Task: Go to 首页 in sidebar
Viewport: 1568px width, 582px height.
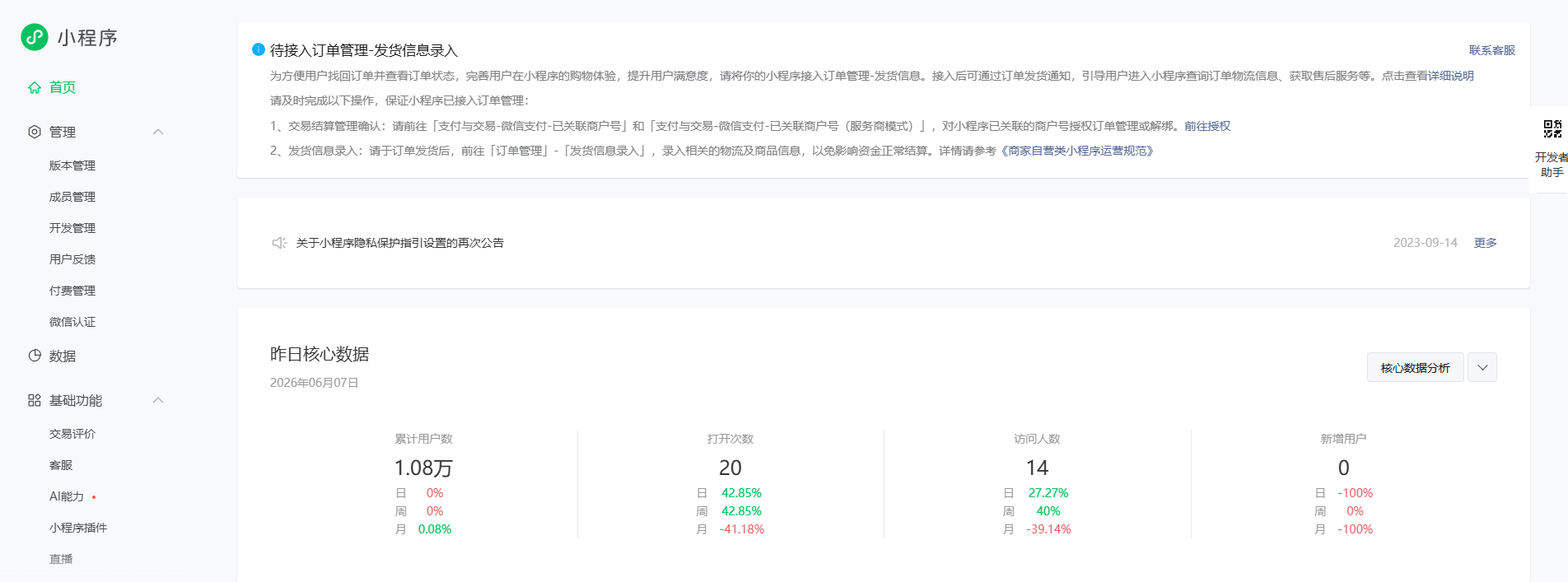Action: (x=63, y=87)
